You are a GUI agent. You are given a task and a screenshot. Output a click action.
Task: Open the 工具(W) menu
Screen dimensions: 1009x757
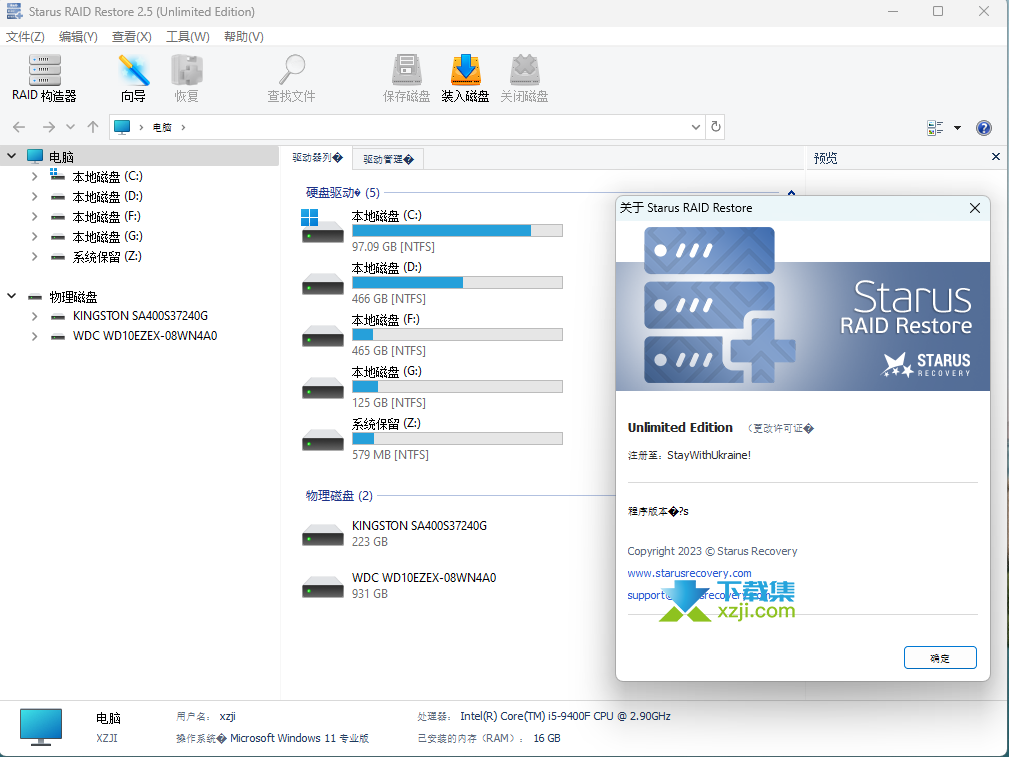(188, 37)
